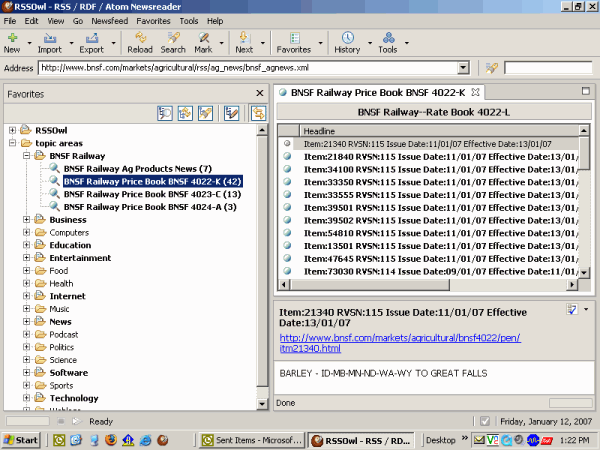Open the New button dropdown arrow

pos(29,42)
